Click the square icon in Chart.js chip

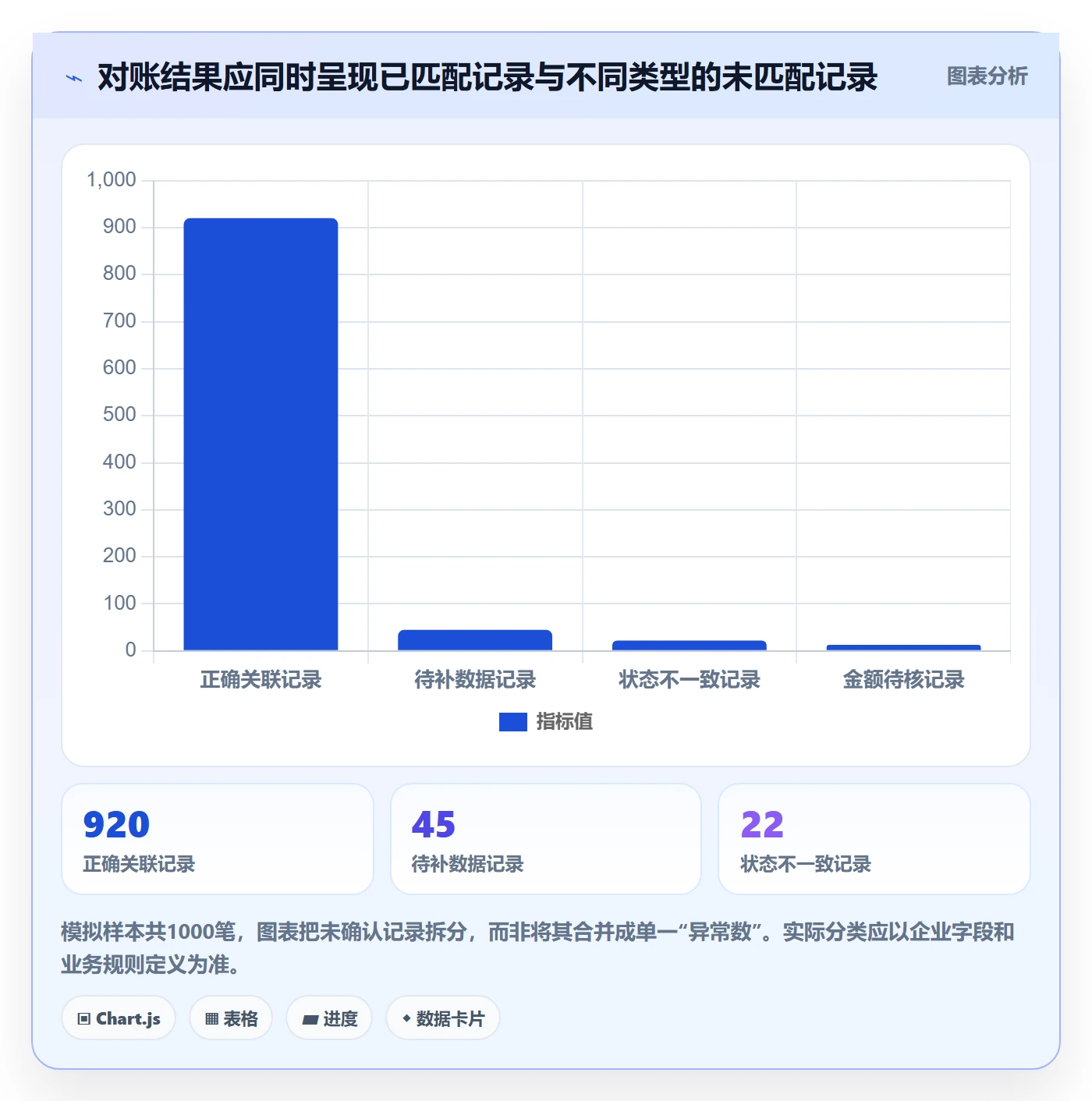tap(84, 1019)
